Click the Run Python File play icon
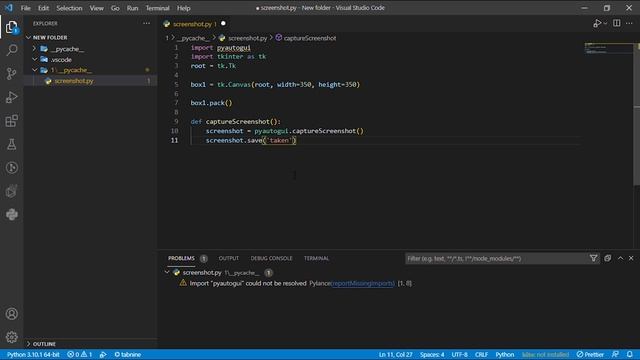 [597, 24]
